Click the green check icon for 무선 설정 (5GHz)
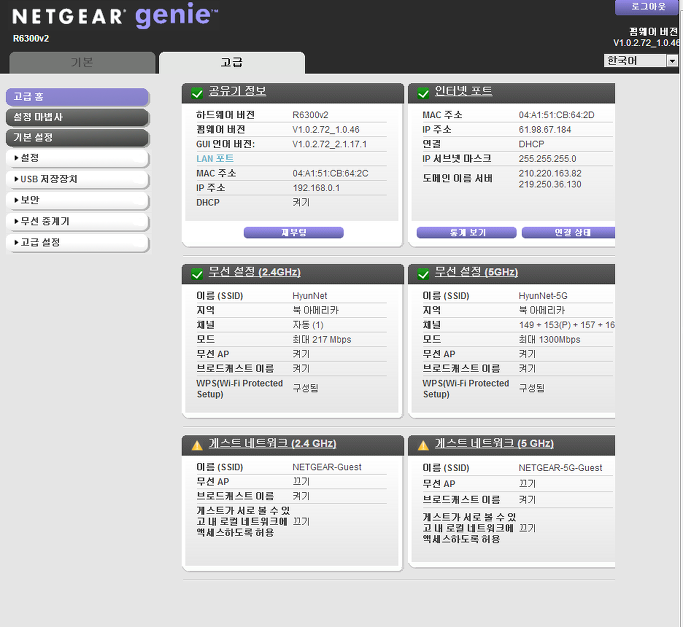The width and height of the screenshot is (683, 627). pyautogui.click(x=423, y=274)
